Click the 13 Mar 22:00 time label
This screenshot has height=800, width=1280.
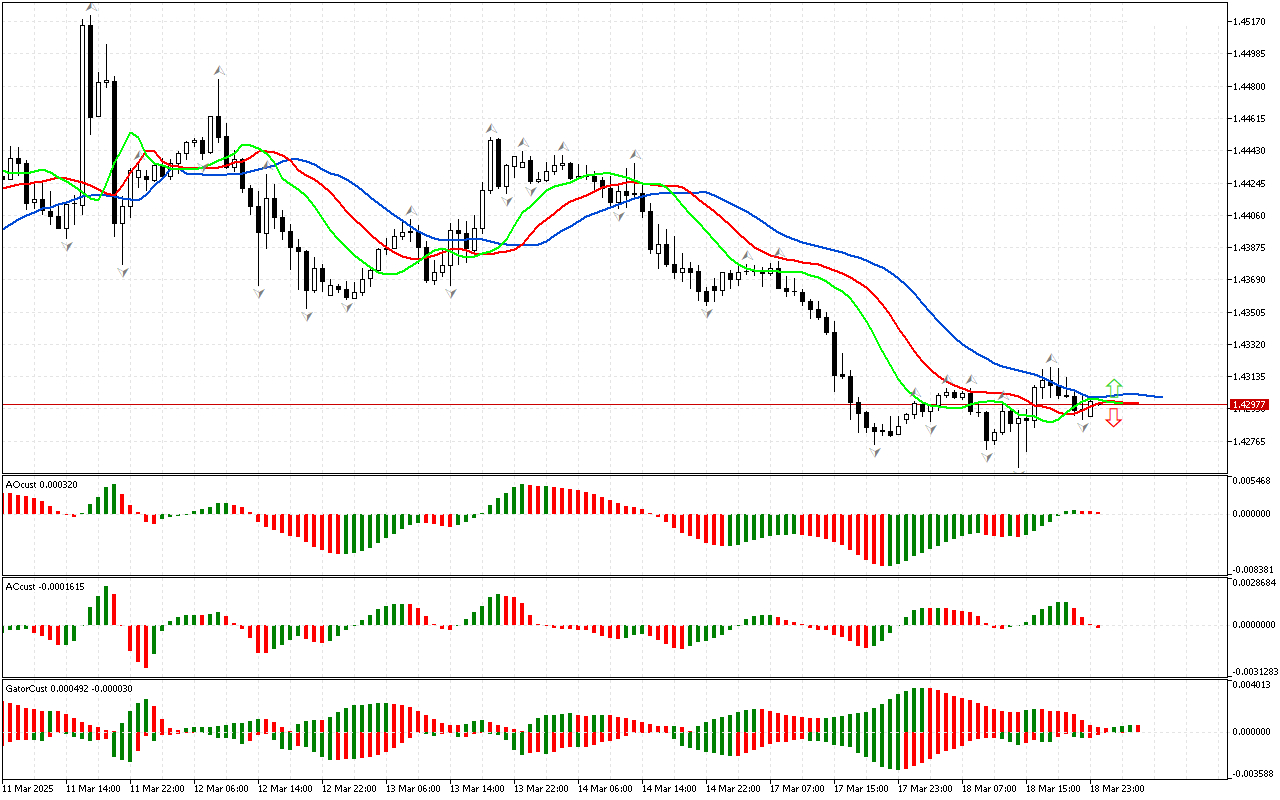click(x=542, y=789)
